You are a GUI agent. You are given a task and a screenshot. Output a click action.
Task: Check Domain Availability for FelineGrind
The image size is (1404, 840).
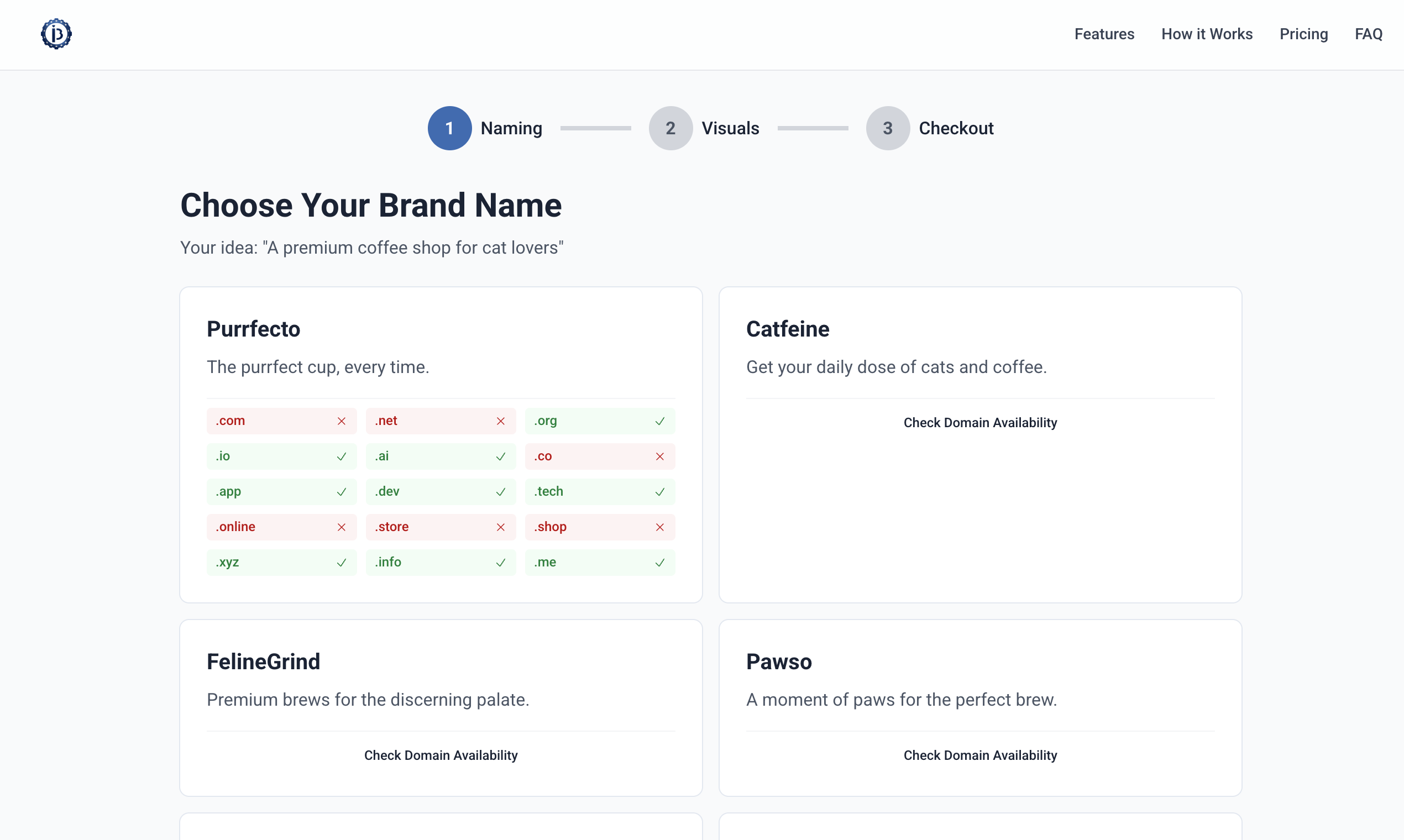441,755
